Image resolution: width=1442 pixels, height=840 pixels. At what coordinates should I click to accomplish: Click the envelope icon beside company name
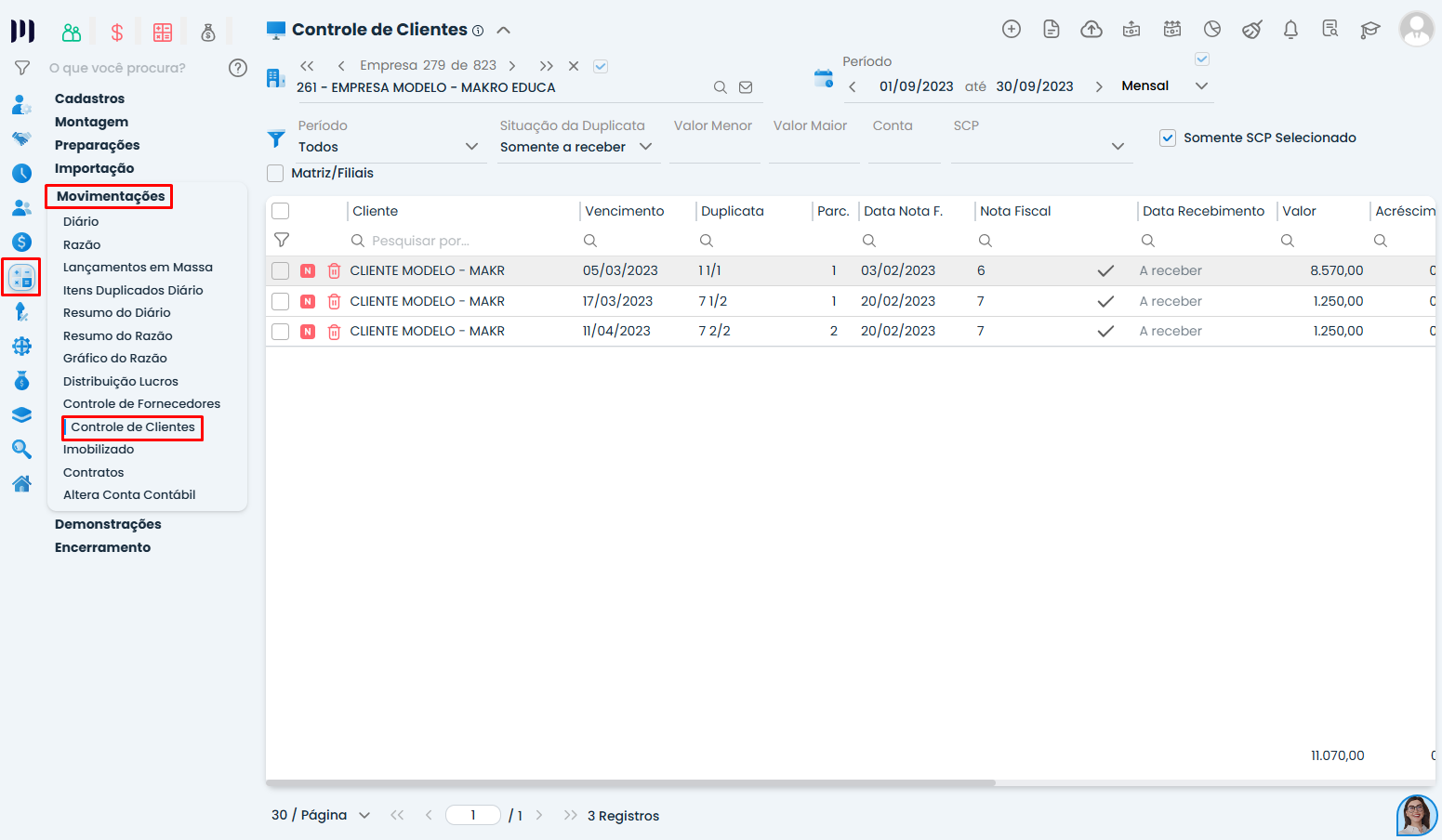[746, 87]
